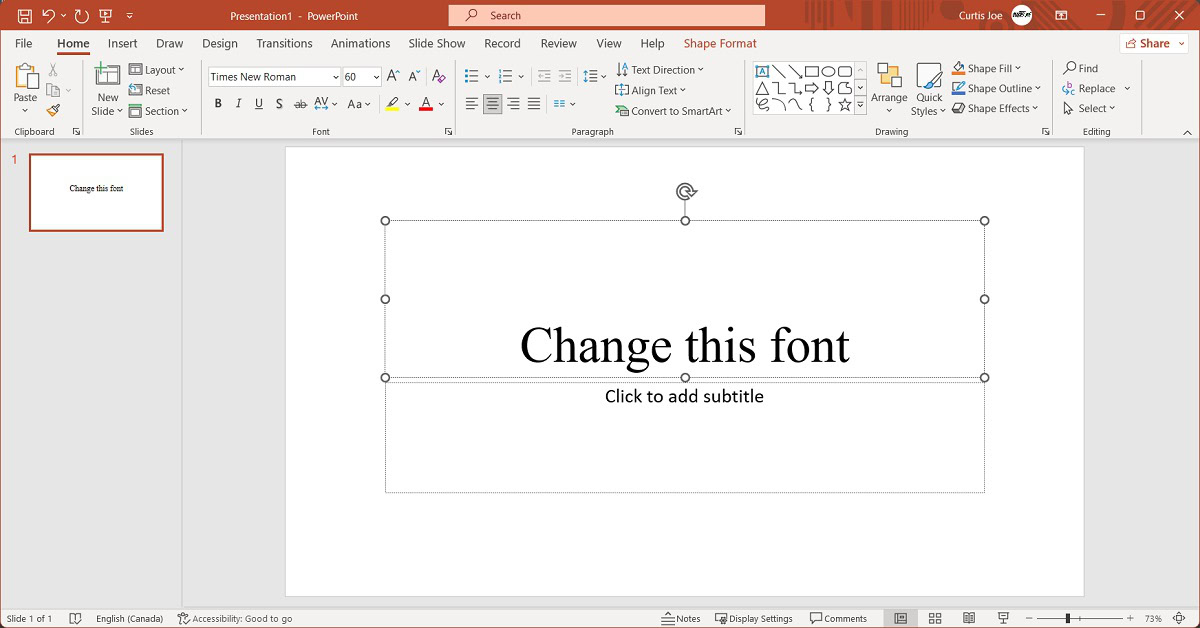
Task: Toggle Italic formatting
Action: (238, 104)
